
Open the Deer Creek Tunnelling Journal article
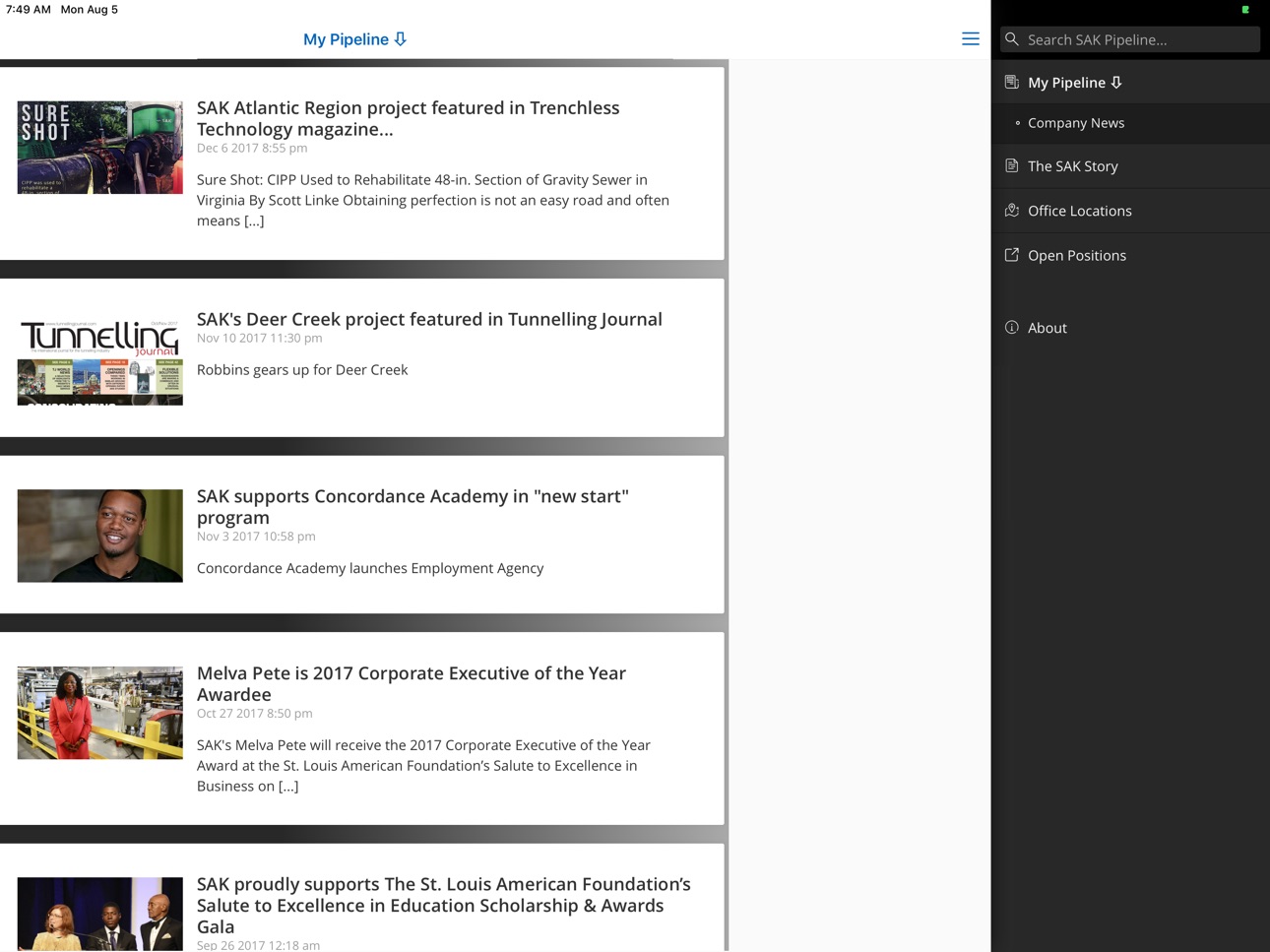pos(429,319)
